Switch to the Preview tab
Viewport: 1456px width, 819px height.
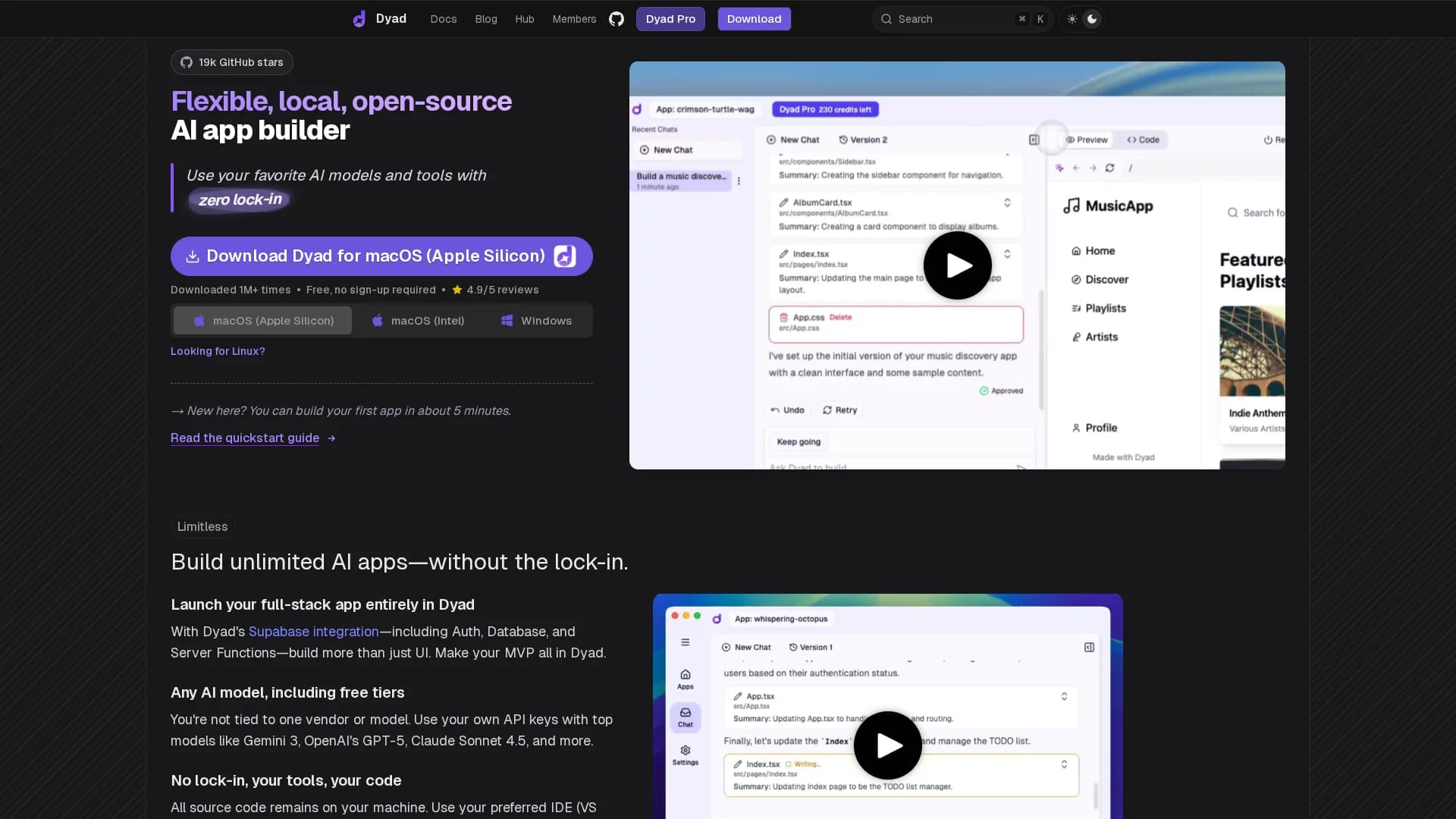(x=1087, y=140)
